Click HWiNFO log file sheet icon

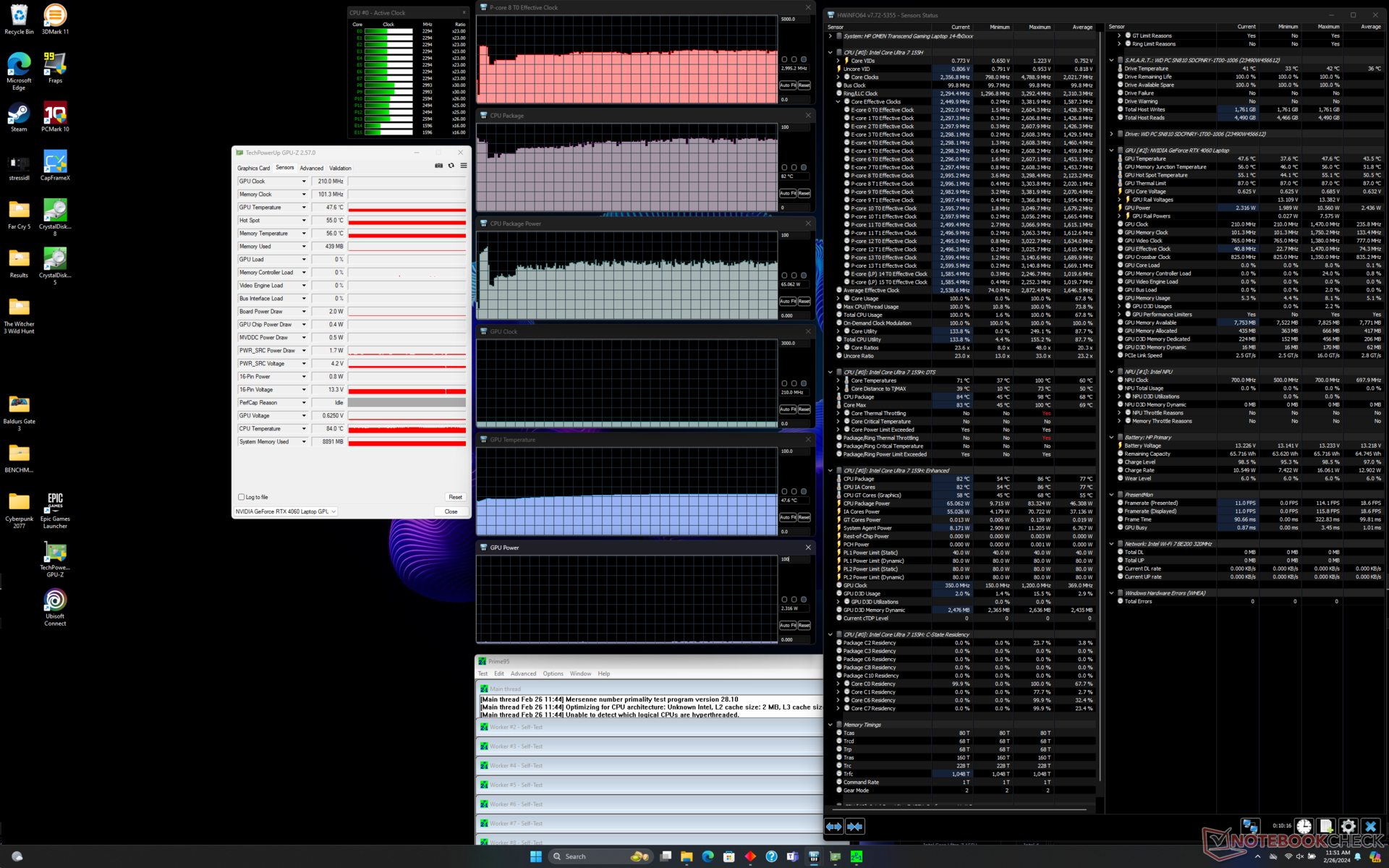[x=1326, y=826]
